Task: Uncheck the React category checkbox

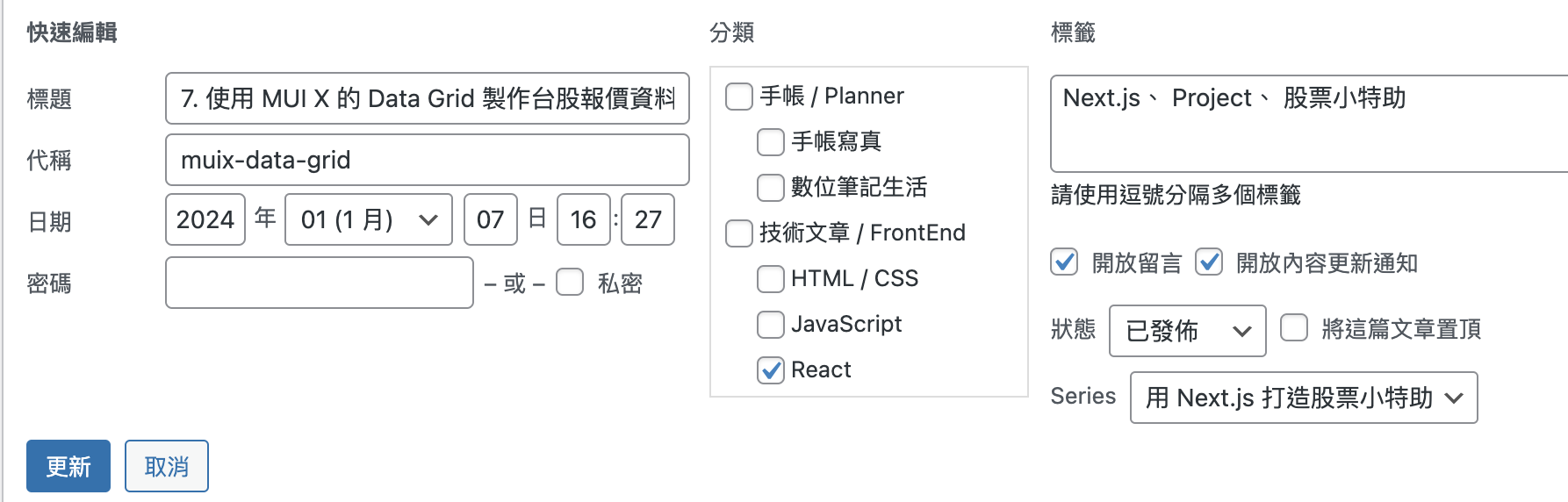Action: (x=771, y=370)
